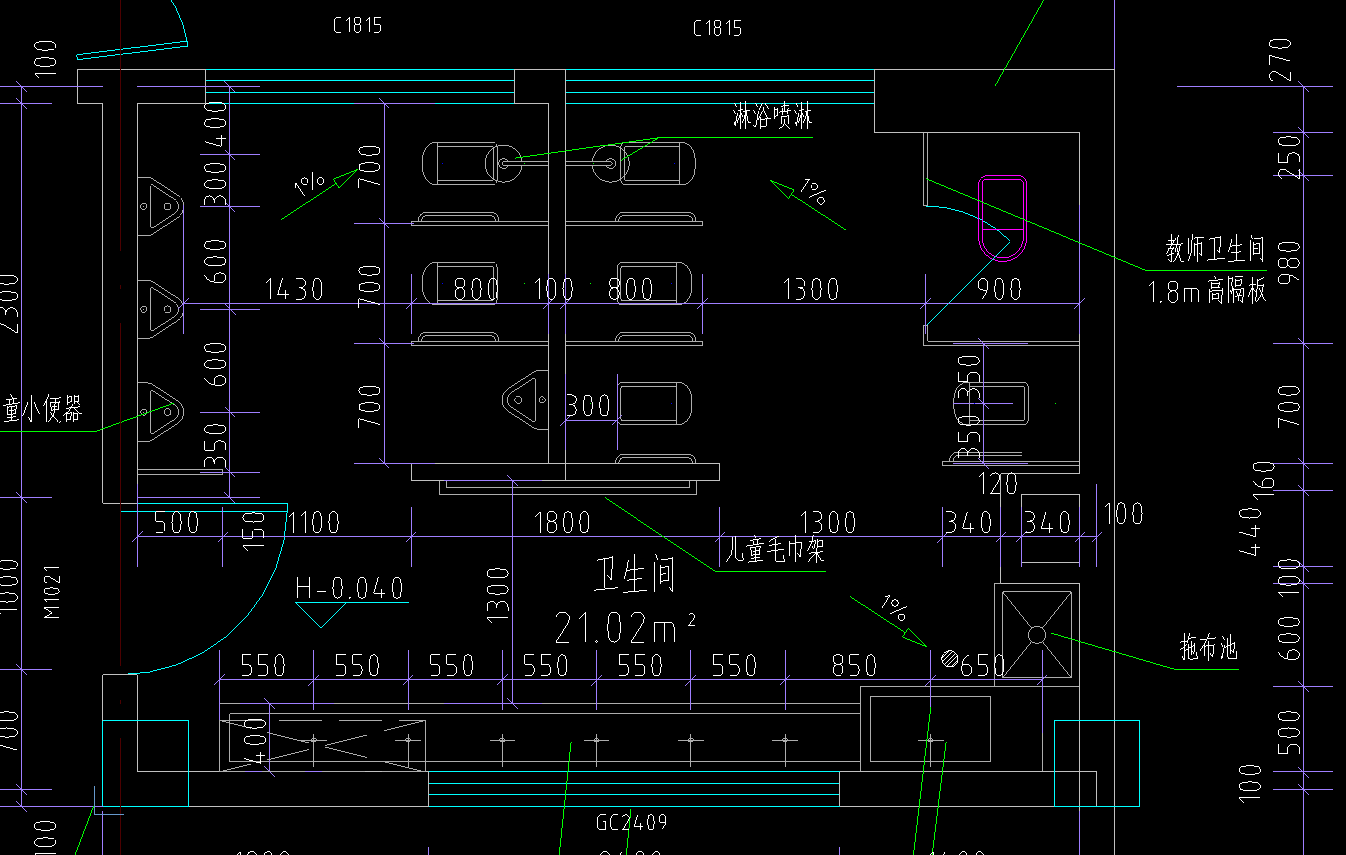Select the M1021 door tag
Viewport: 1346px width, 855px height.
pyautogui.click(x=53, y=593)
